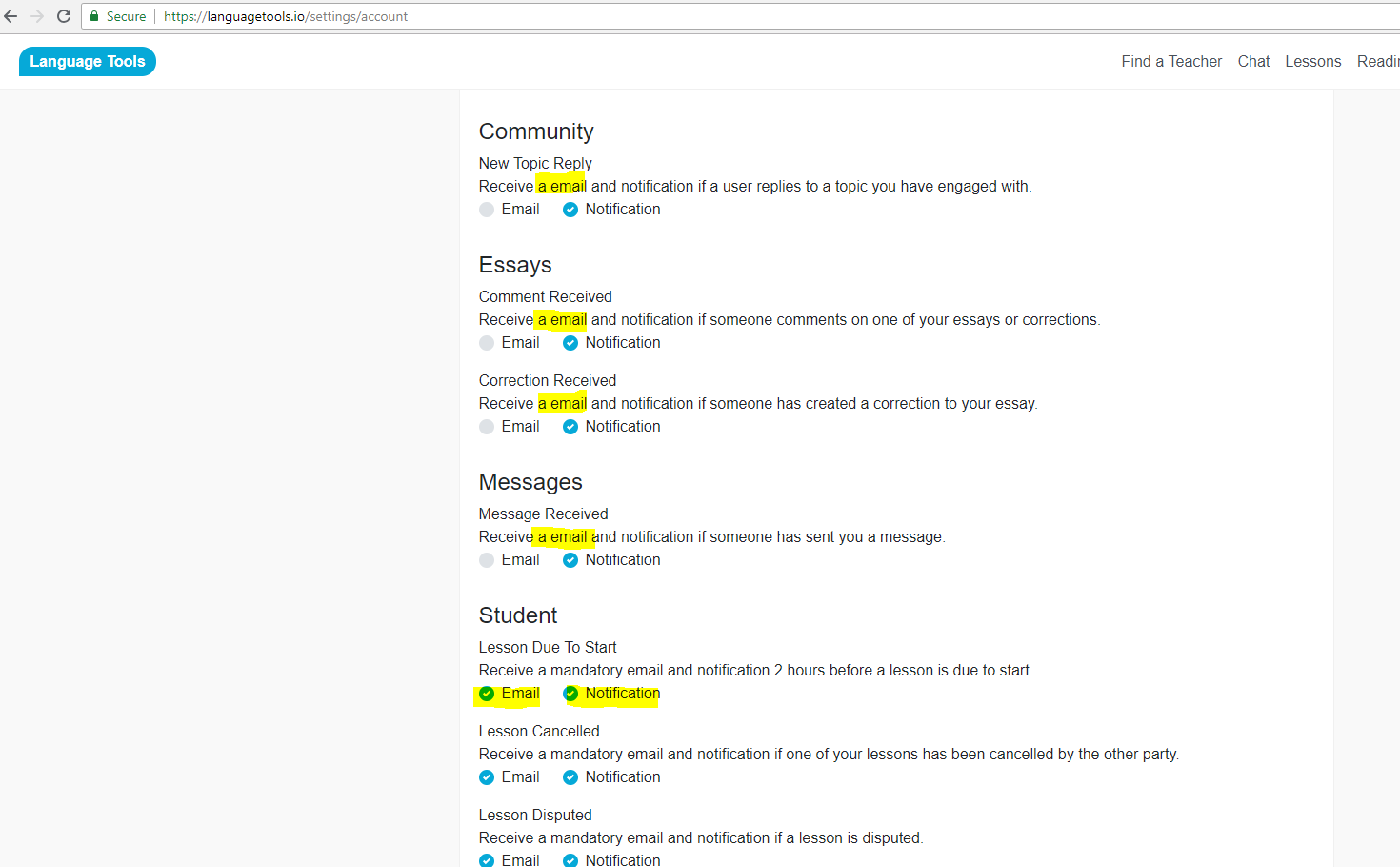Image resolution: width=1400 pixels, height=867 pixels.
Task: Enable Email for Comment Received
Action: tap(487, 343)
